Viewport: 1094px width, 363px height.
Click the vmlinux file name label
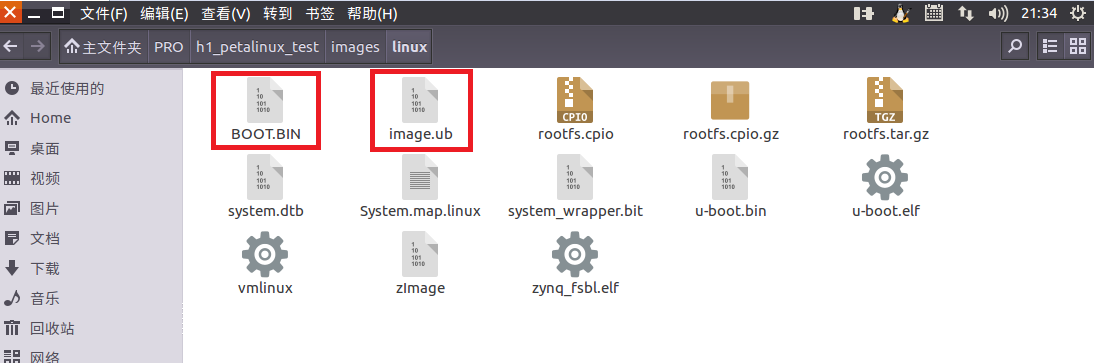(265, 288)
